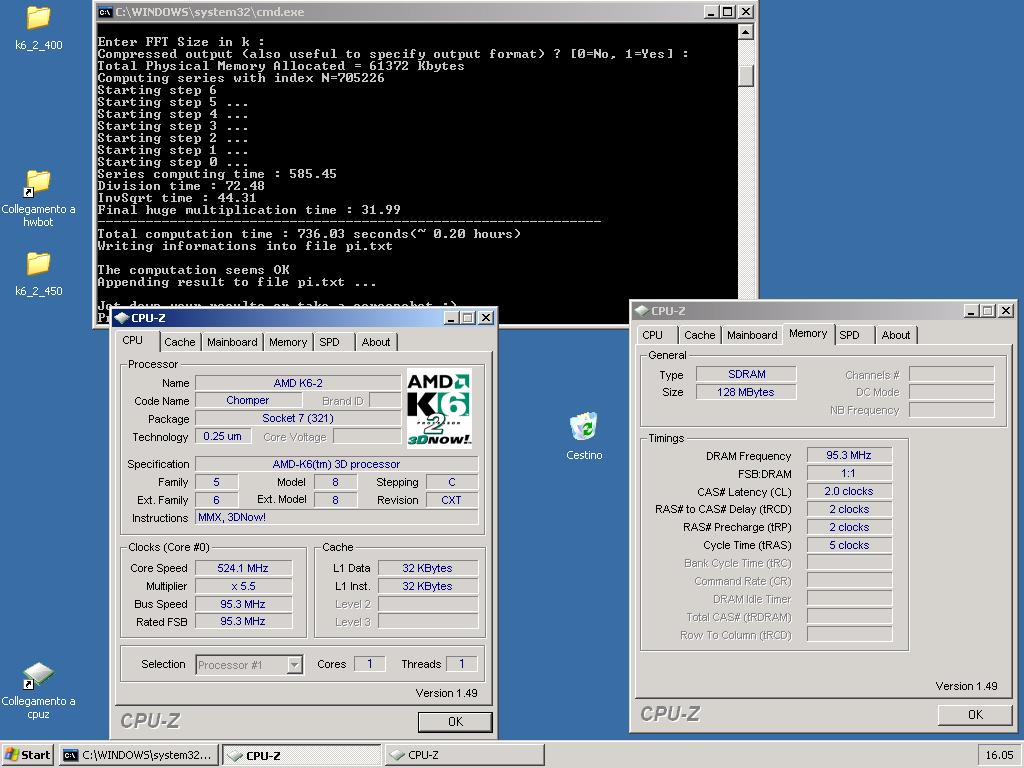Click the Memory CPU-Z window's title bar icon
Image resolution: width=1024 pixels, height=768 pixels.
pos(641,311)
